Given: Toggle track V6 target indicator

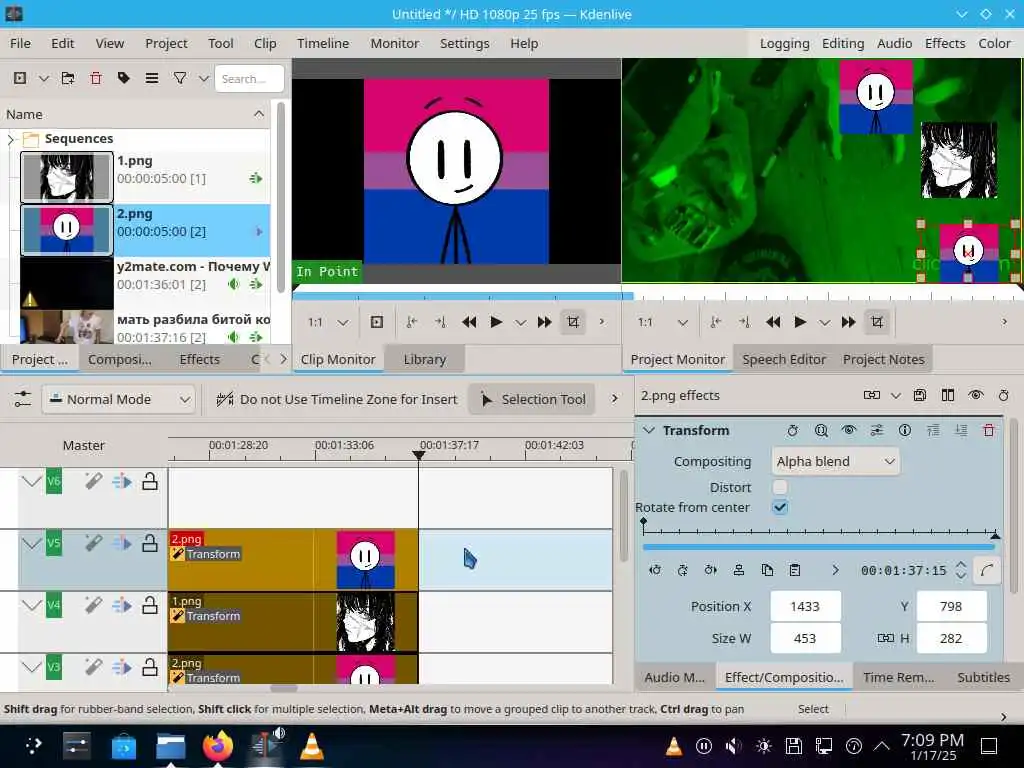Looking at the screenshot, I should coord(54,481).
